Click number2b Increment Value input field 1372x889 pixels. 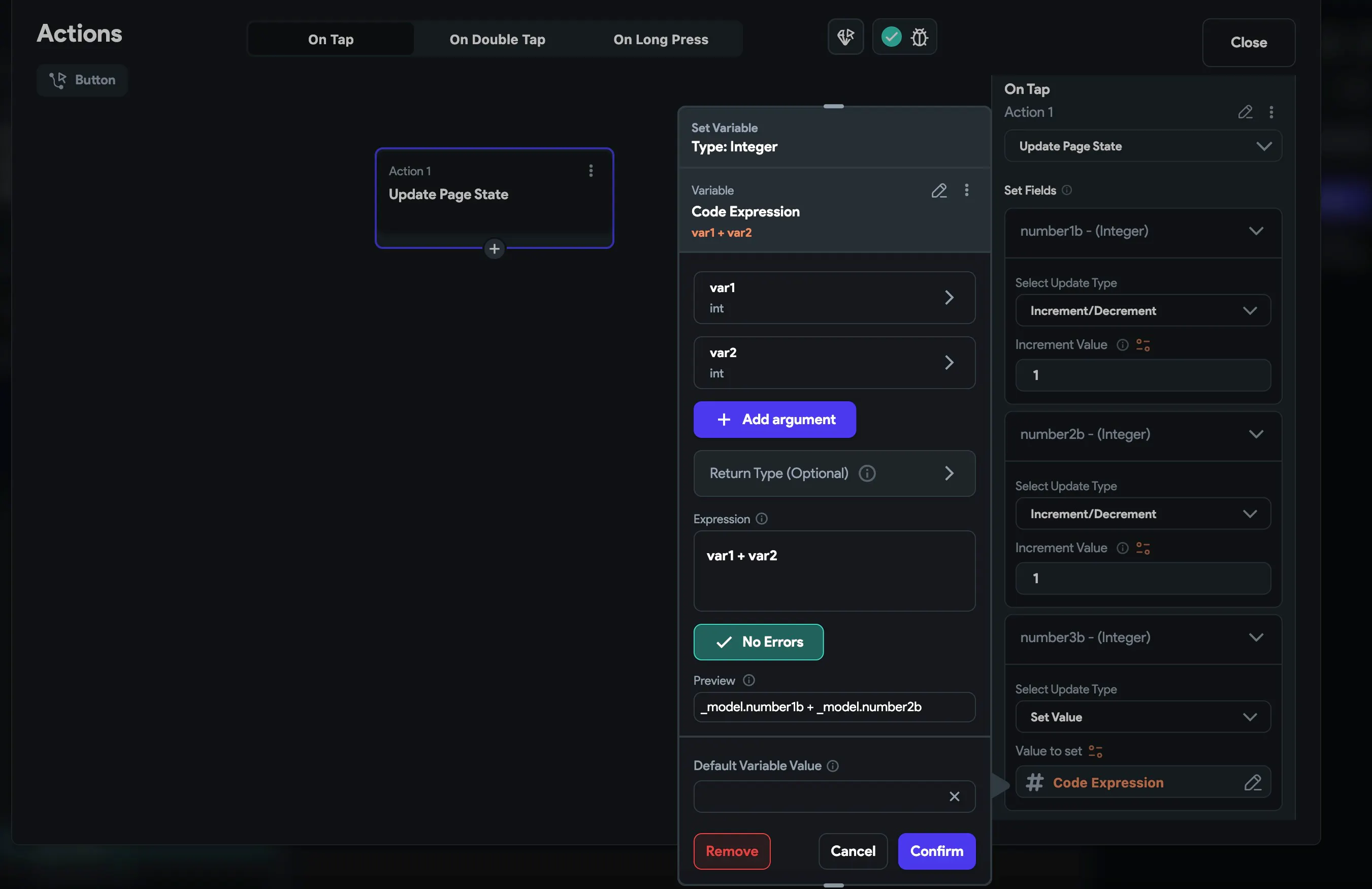[1142, 578]
